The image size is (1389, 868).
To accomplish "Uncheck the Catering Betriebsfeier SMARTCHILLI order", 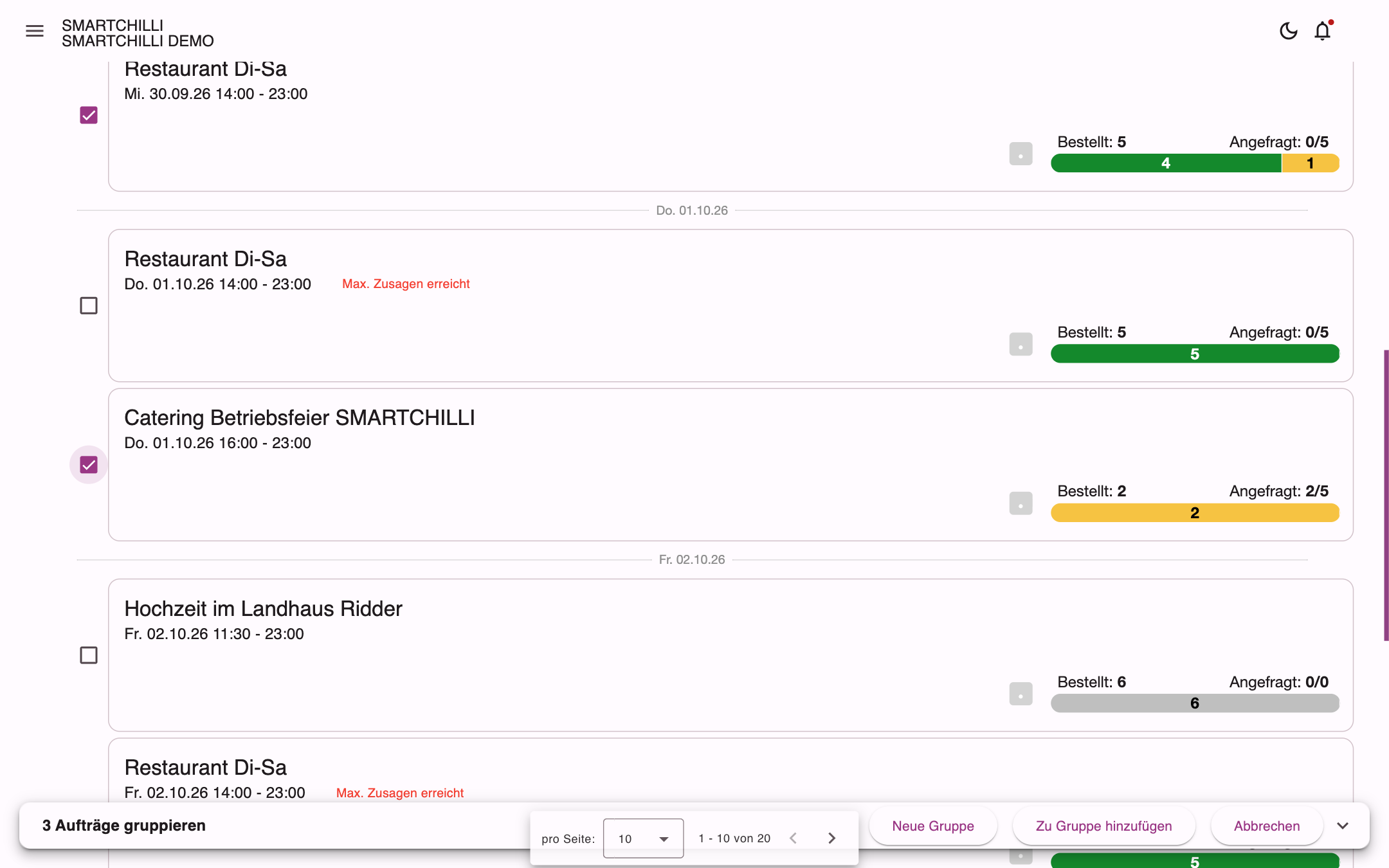I will click(x=89, y=465).
